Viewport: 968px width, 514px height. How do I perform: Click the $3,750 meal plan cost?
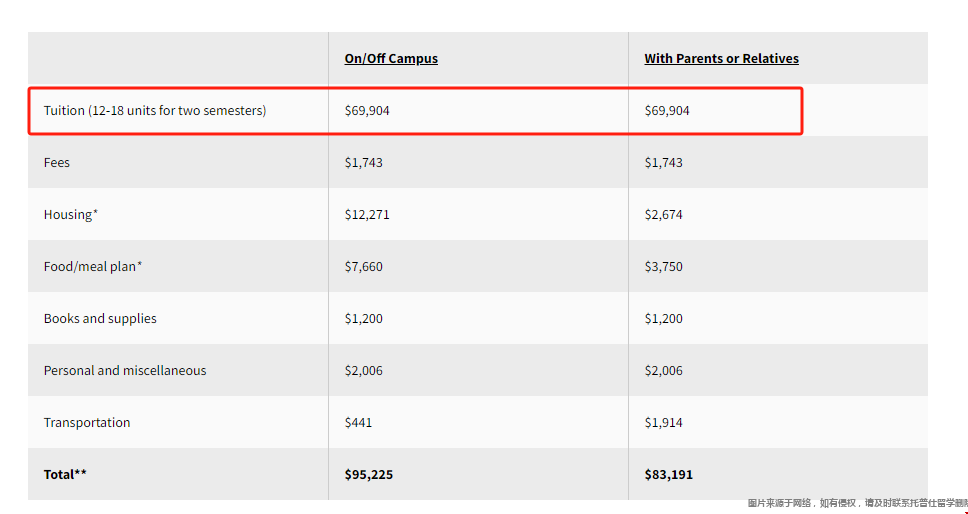pos(664,267)
